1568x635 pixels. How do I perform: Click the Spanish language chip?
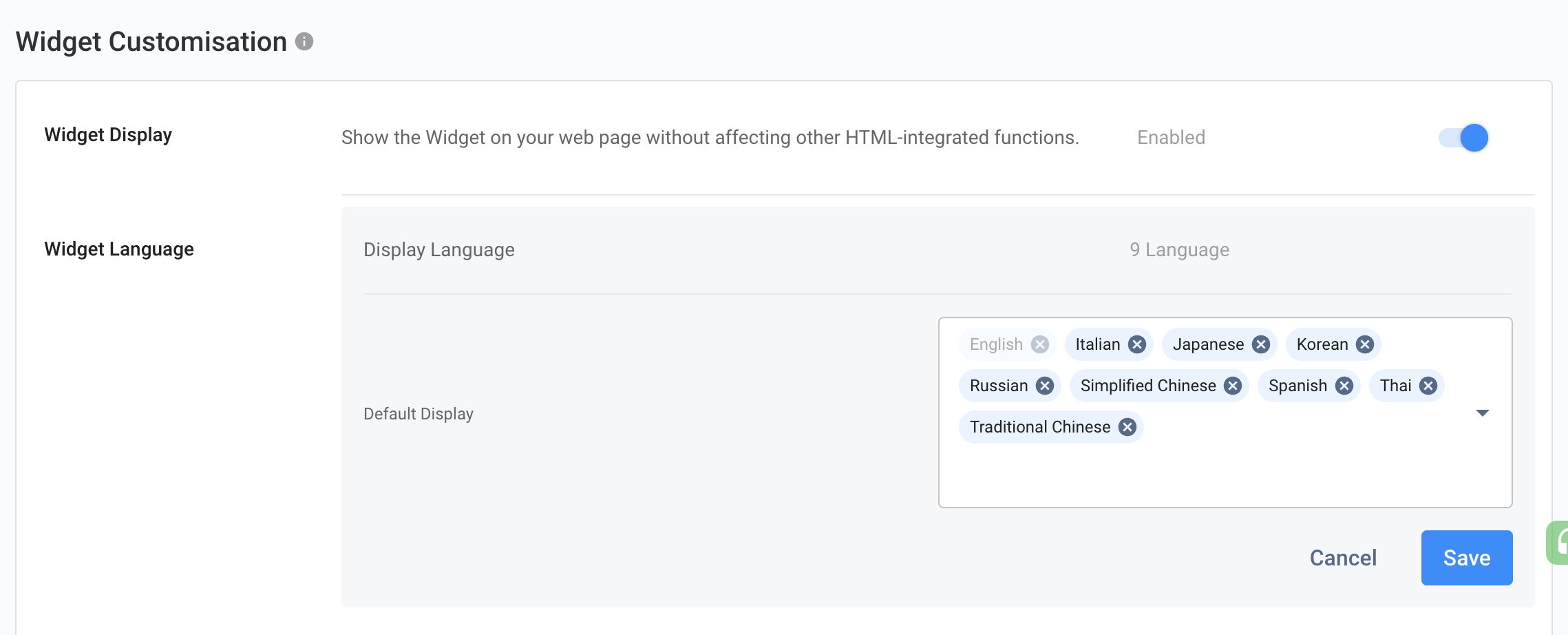(1297, 386)
